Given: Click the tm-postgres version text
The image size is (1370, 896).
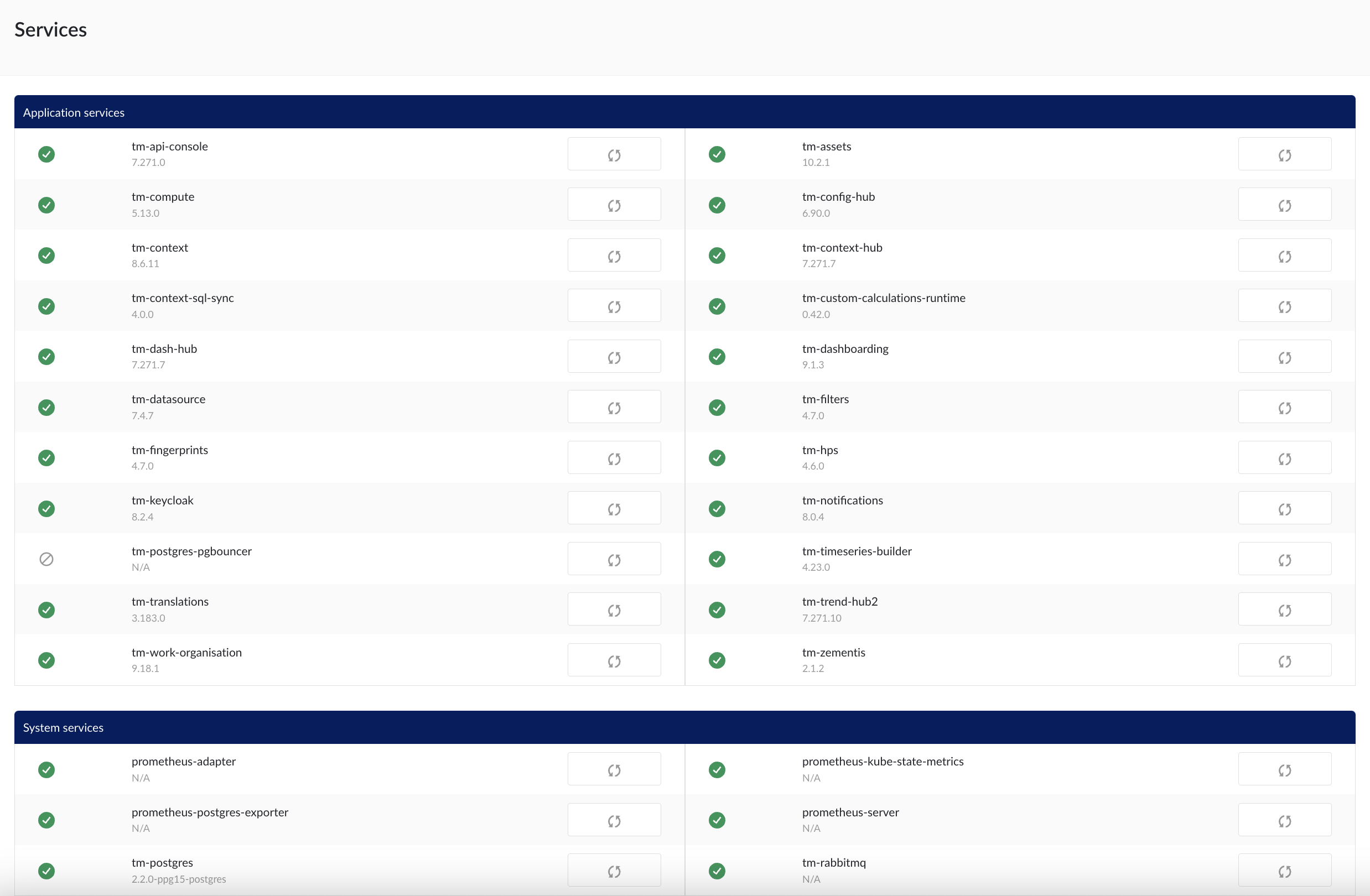Looking at the screenshot, I should (x=179, y=879).
